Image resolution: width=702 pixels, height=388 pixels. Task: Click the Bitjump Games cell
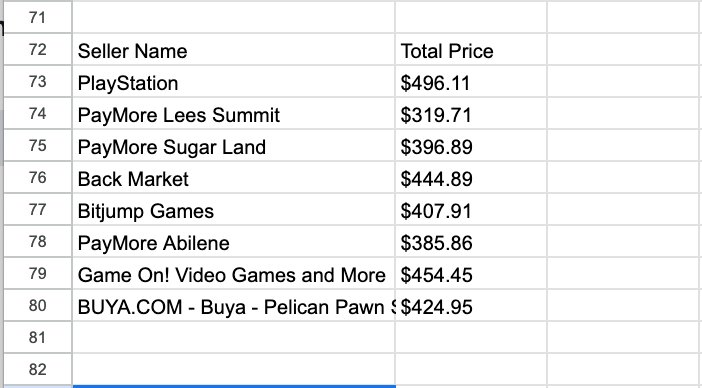(233, 210)
